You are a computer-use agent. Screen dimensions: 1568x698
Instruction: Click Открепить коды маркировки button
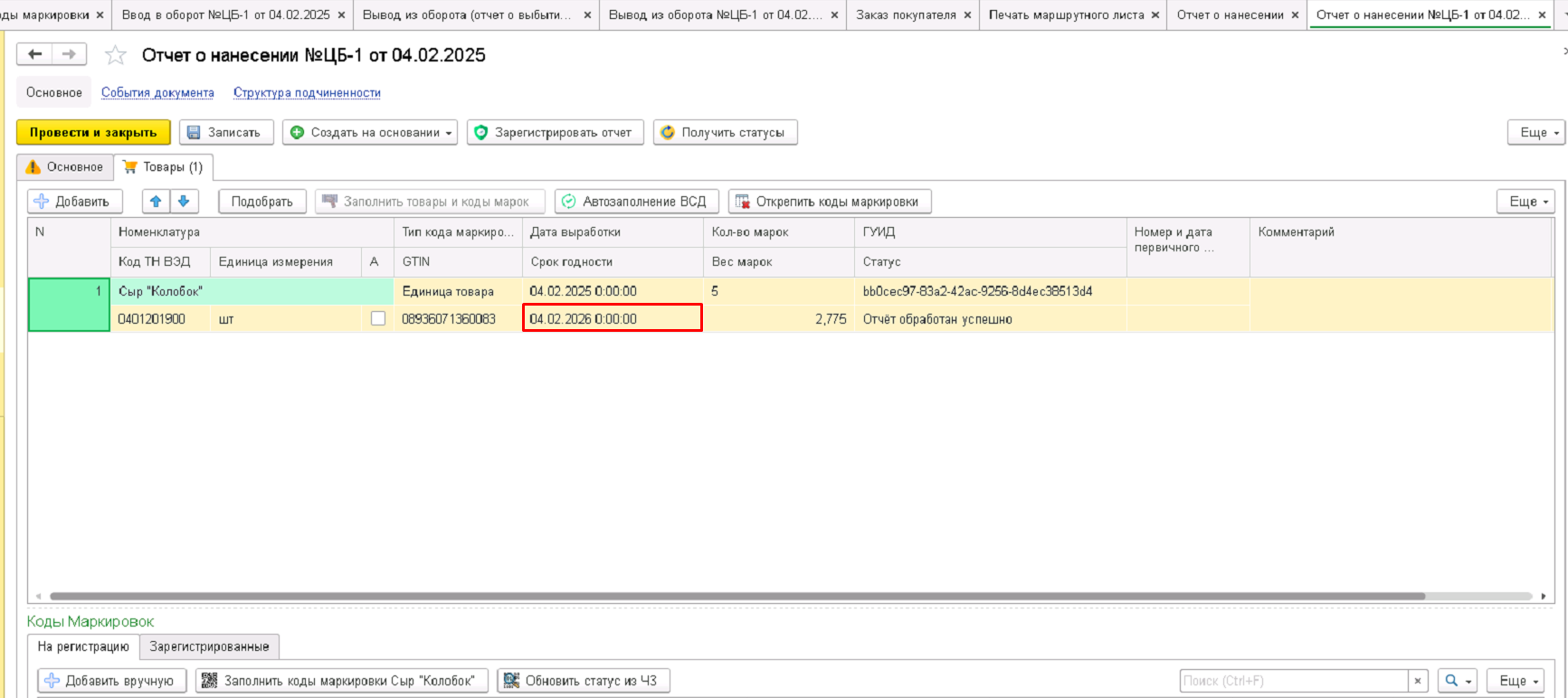click(830, 202)
